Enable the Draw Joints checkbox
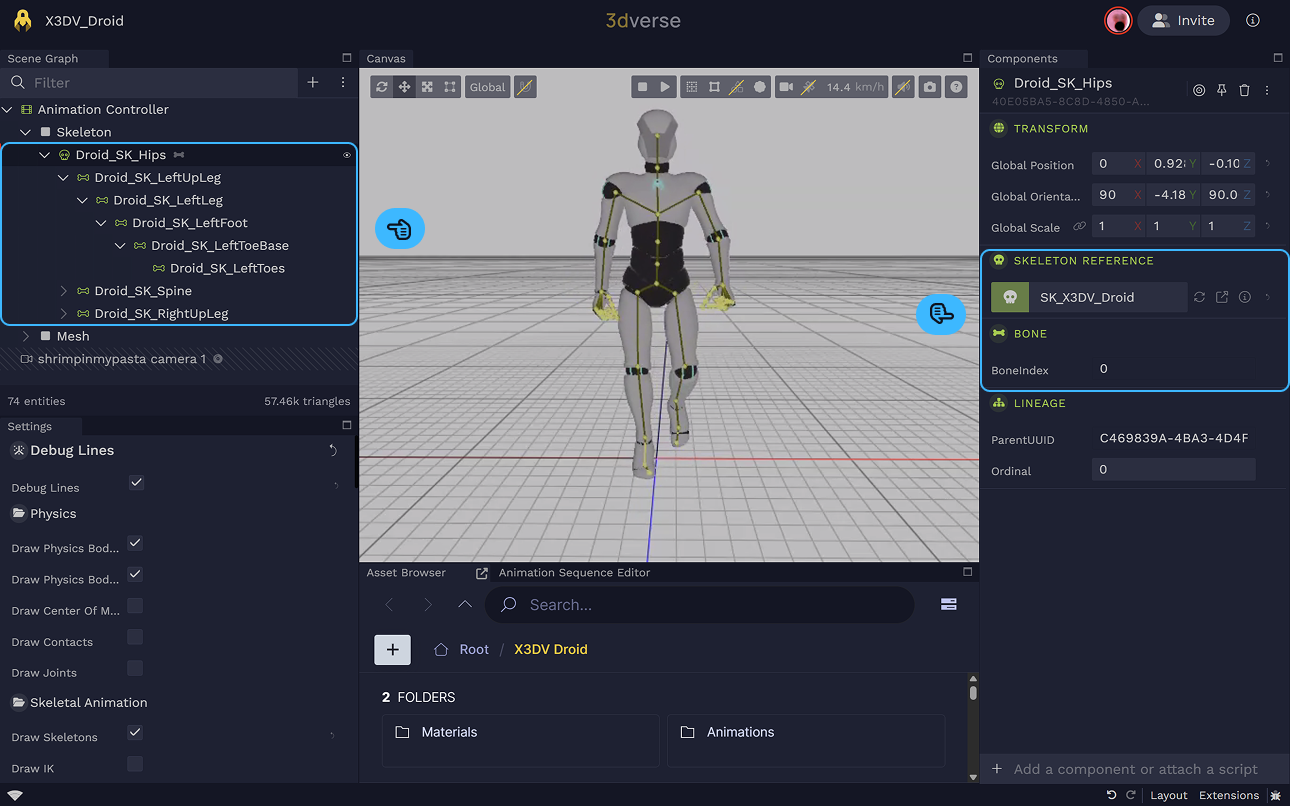This screenshot has width=1290, height=806. [135, 668]
